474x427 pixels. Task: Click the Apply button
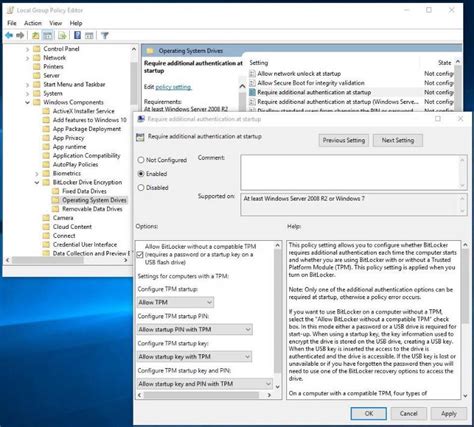449,413
